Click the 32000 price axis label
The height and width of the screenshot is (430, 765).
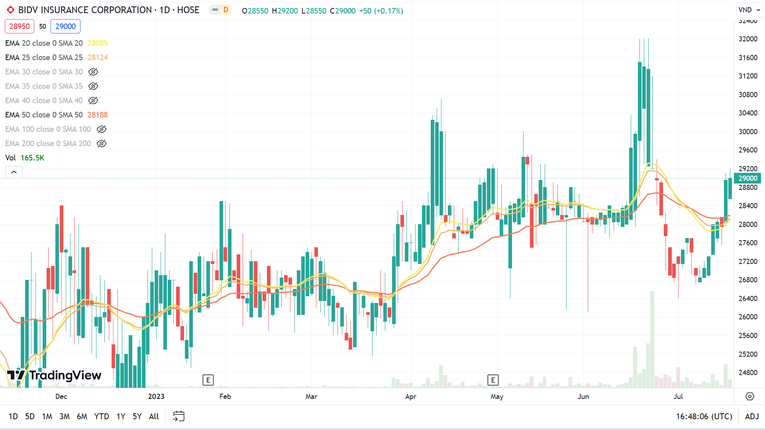click(747, 39)
